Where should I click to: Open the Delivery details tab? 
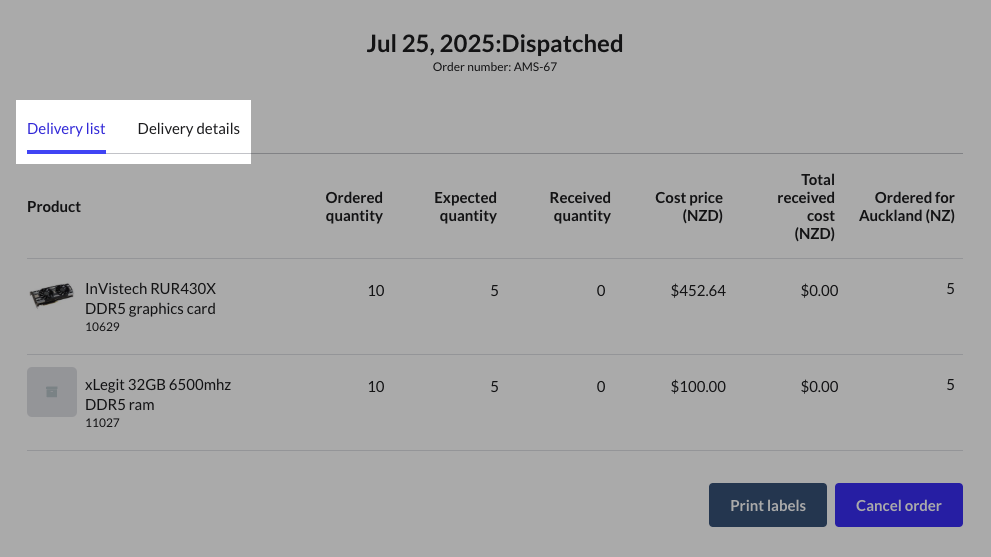[x=188, y=129]
